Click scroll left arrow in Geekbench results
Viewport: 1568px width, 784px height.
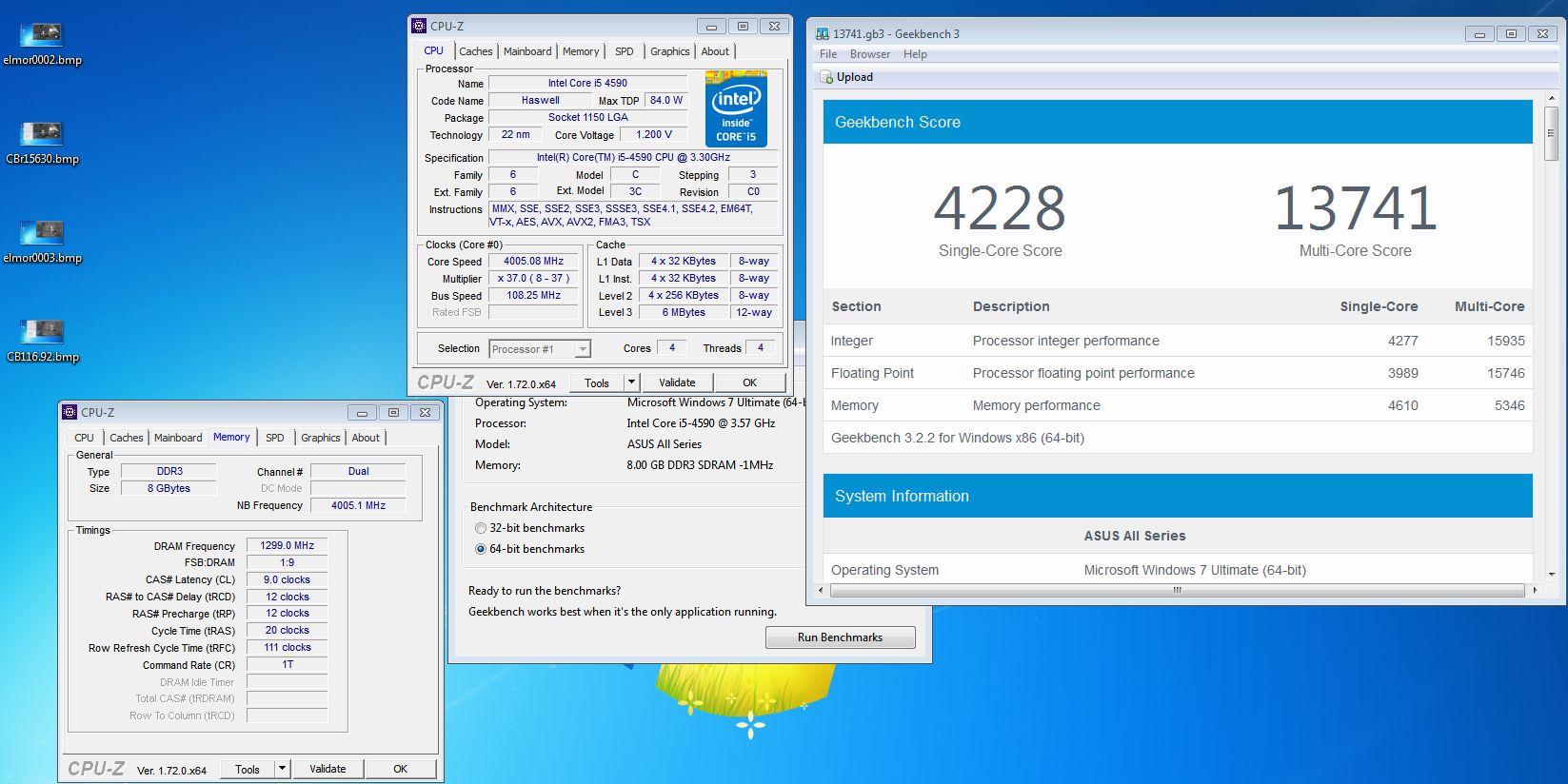pos(822,590)
